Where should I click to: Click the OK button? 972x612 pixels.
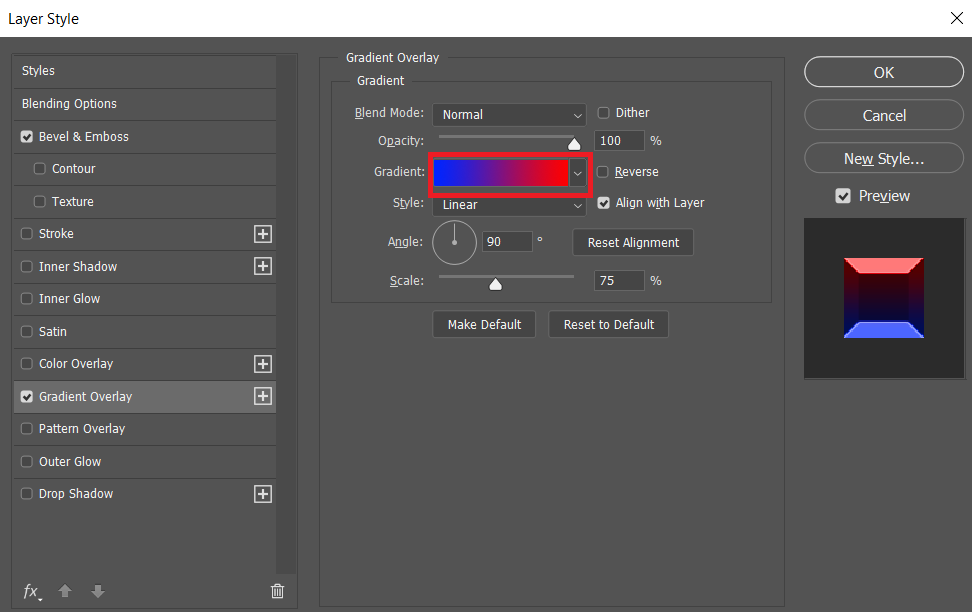point(884,73)
